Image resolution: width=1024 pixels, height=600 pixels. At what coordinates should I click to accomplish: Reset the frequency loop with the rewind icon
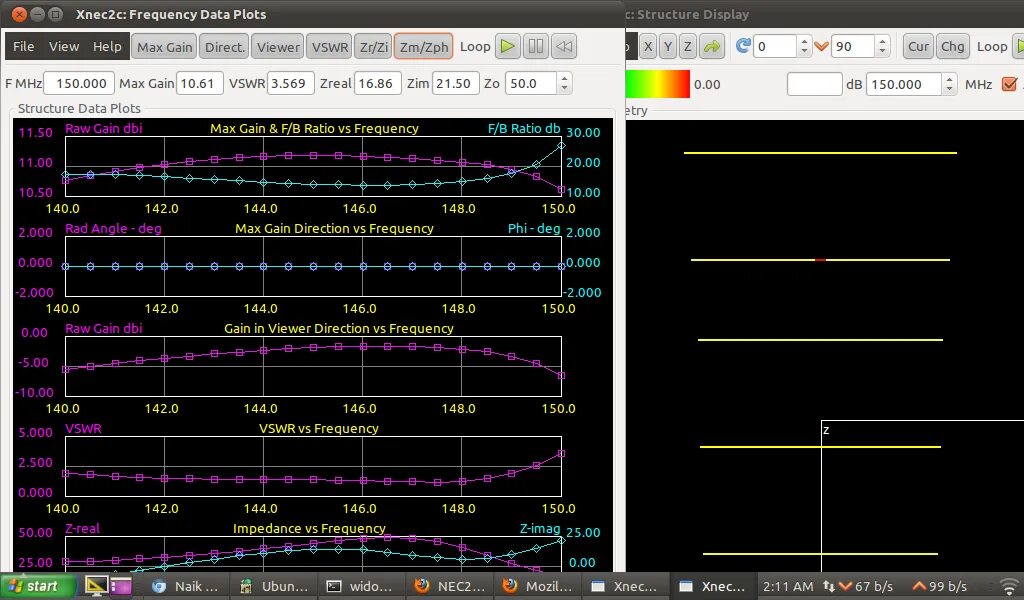[564, 46]
